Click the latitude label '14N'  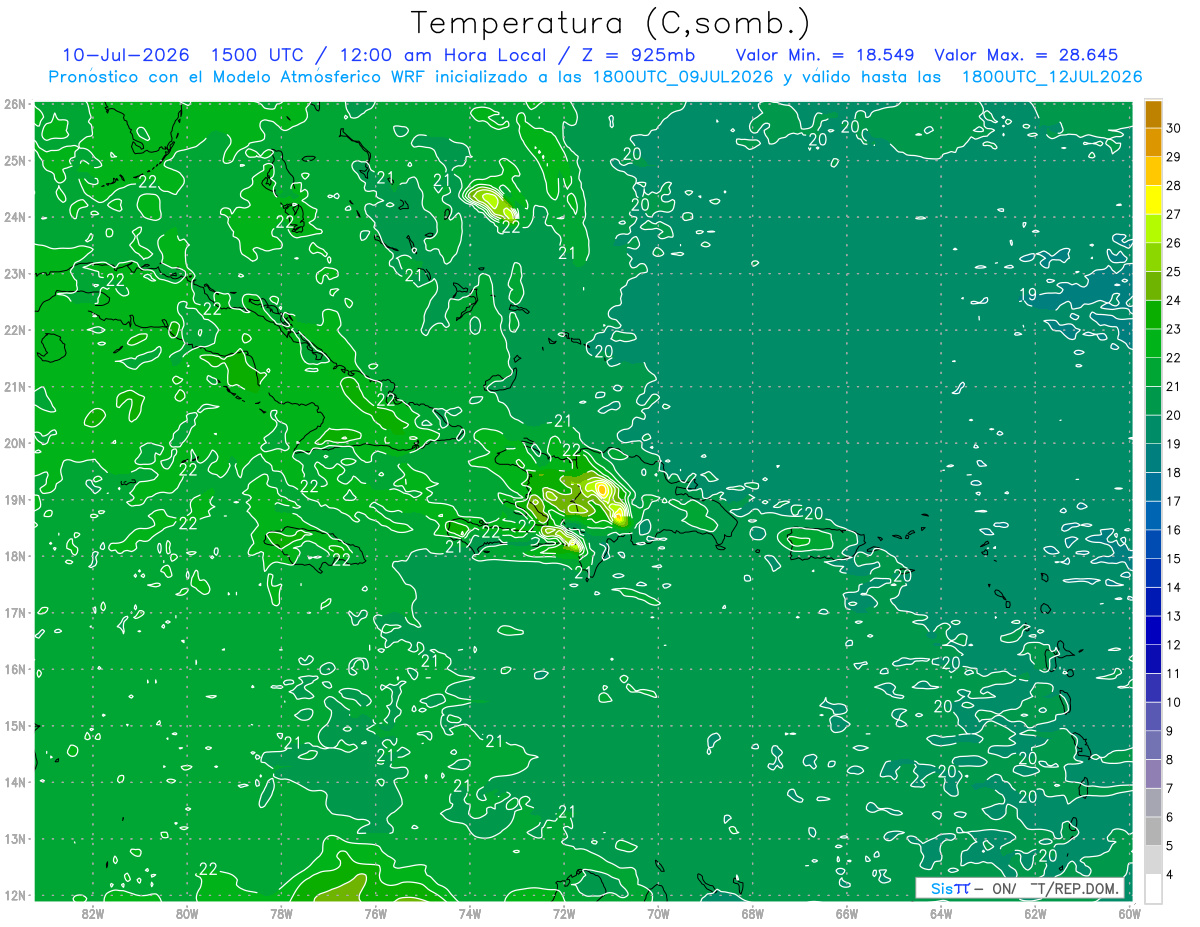click(14, 782)
